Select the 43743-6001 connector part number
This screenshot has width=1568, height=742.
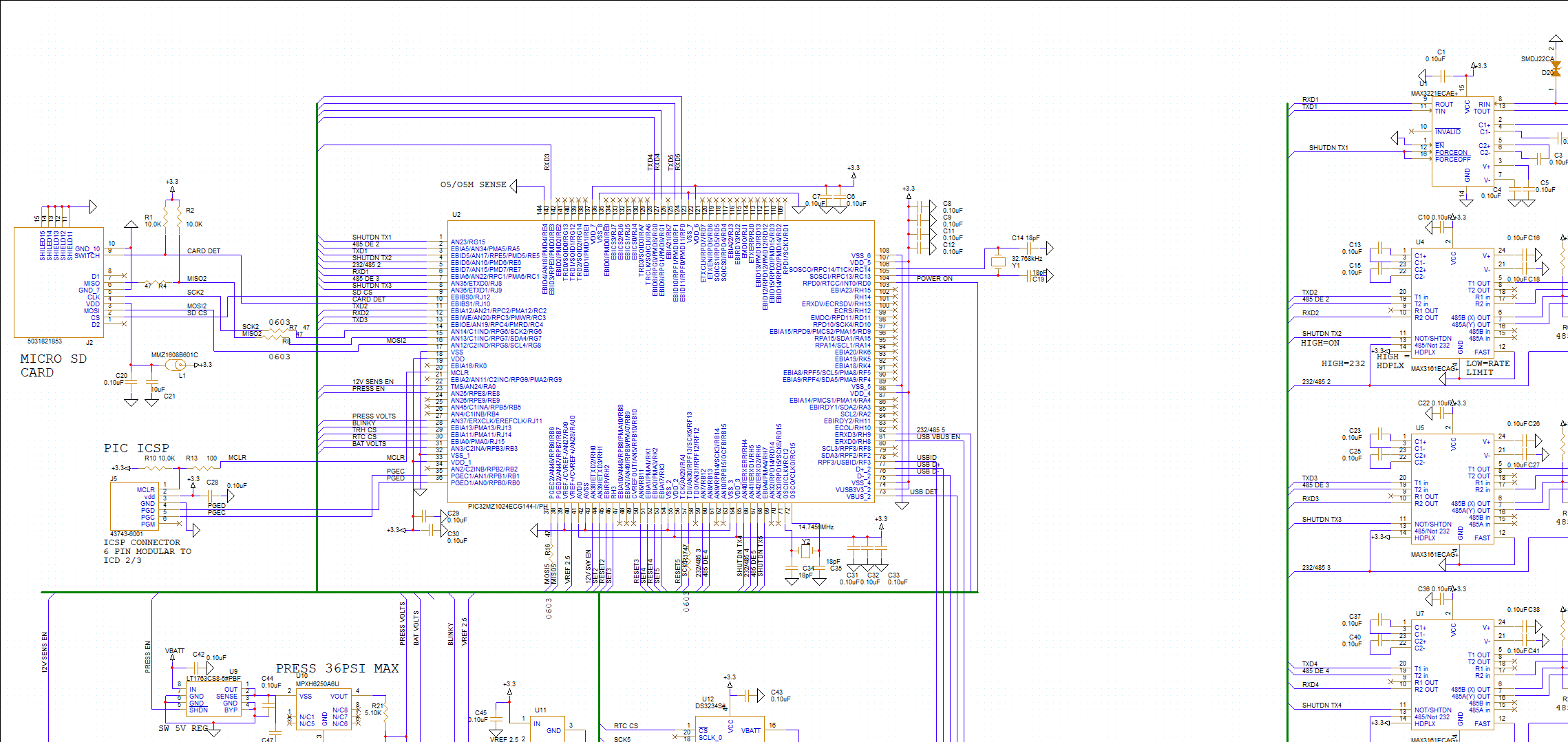(127, 534)
